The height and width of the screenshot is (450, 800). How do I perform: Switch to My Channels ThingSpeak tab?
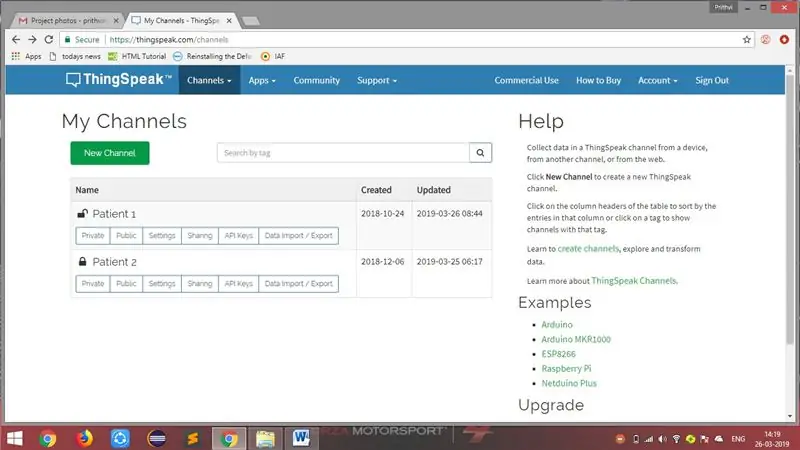tap(181, 20)
